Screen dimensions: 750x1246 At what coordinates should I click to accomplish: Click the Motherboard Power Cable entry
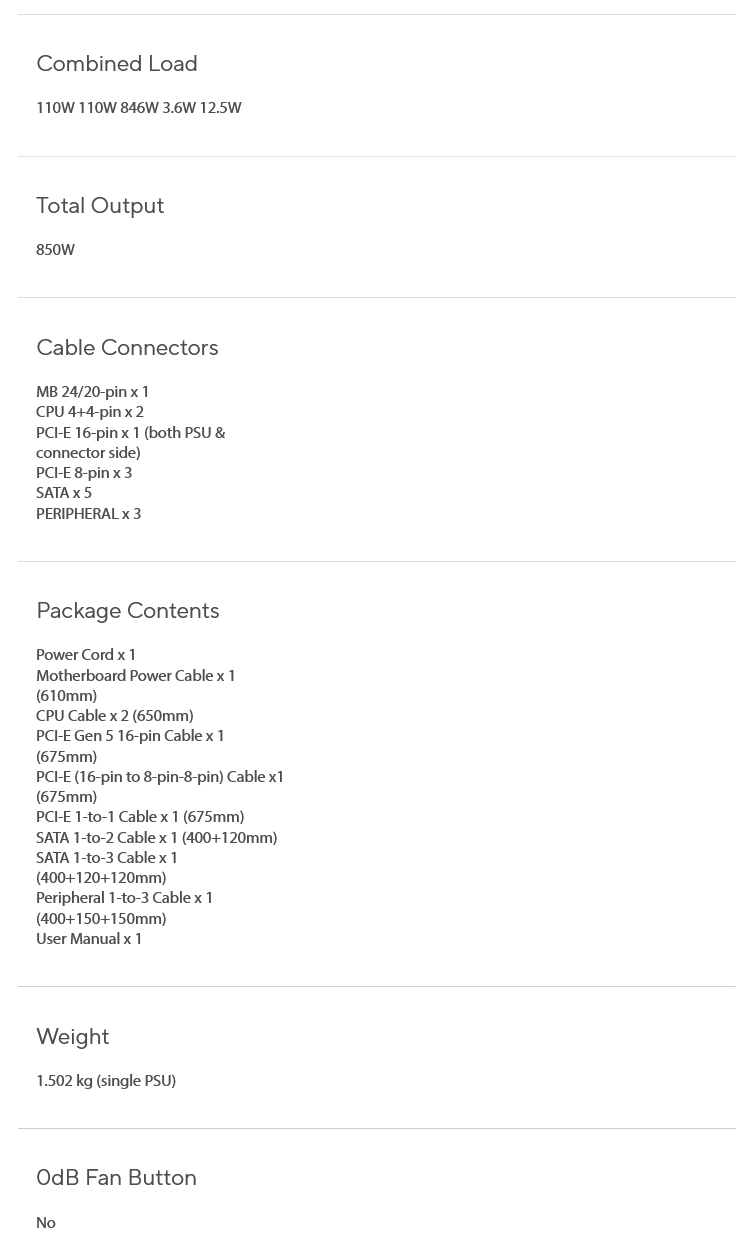(x=136, y=685)
